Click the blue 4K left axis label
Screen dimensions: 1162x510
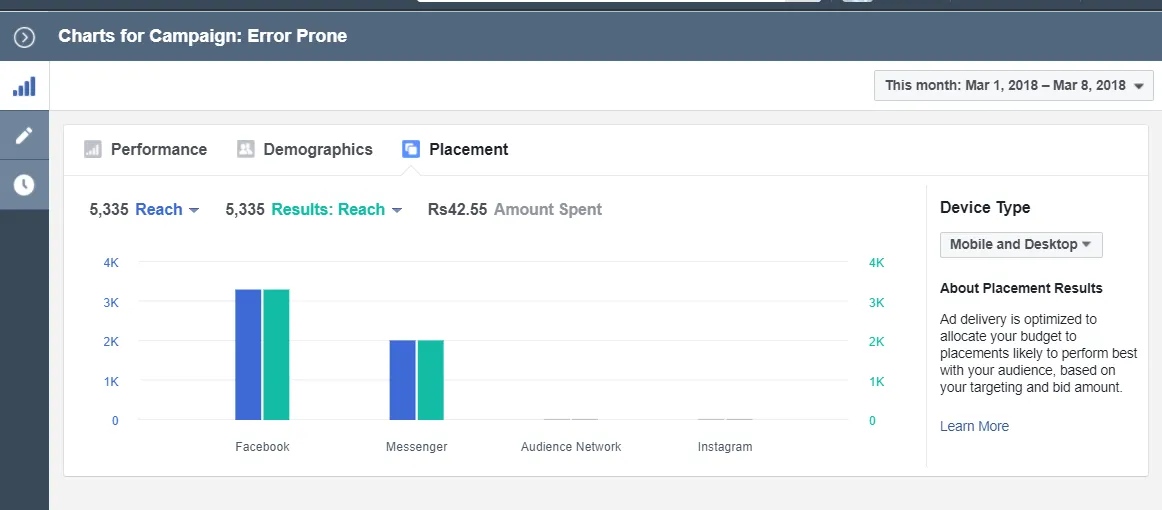[x=110, y=262]
